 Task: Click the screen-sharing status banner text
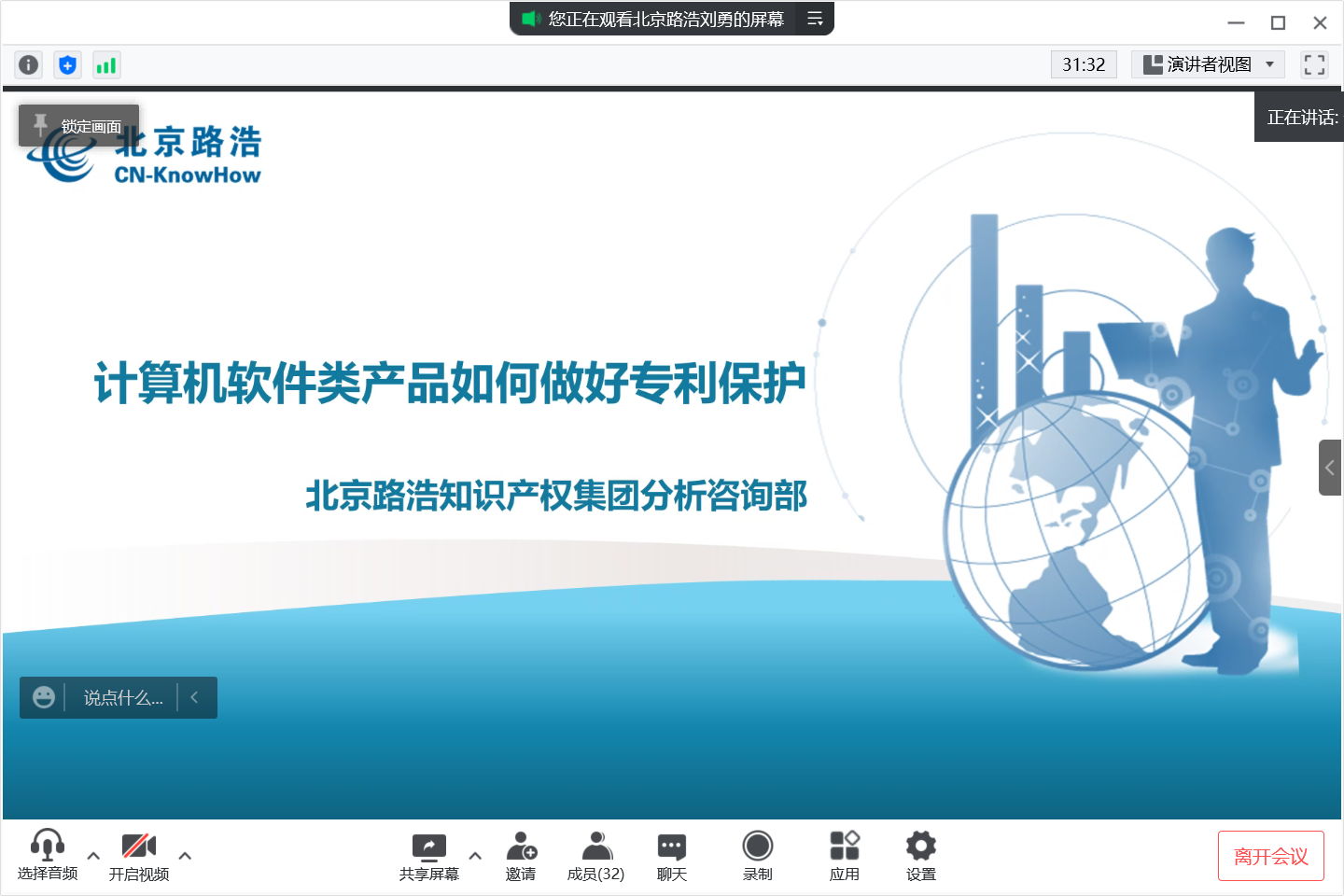click(665, 19)
